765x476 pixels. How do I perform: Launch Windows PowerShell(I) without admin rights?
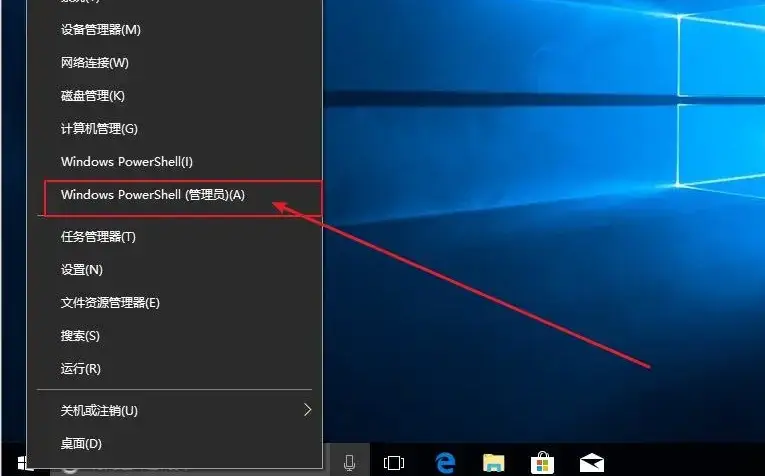126,162
